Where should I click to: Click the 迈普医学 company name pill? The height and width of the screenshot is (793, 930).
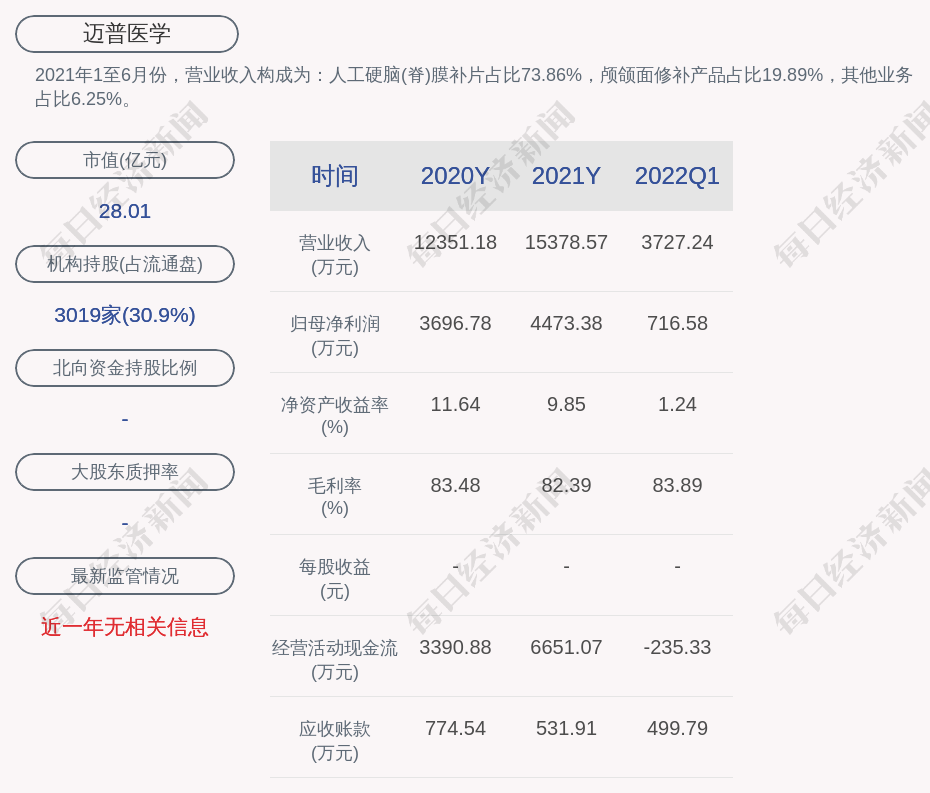tap(127, 34)
